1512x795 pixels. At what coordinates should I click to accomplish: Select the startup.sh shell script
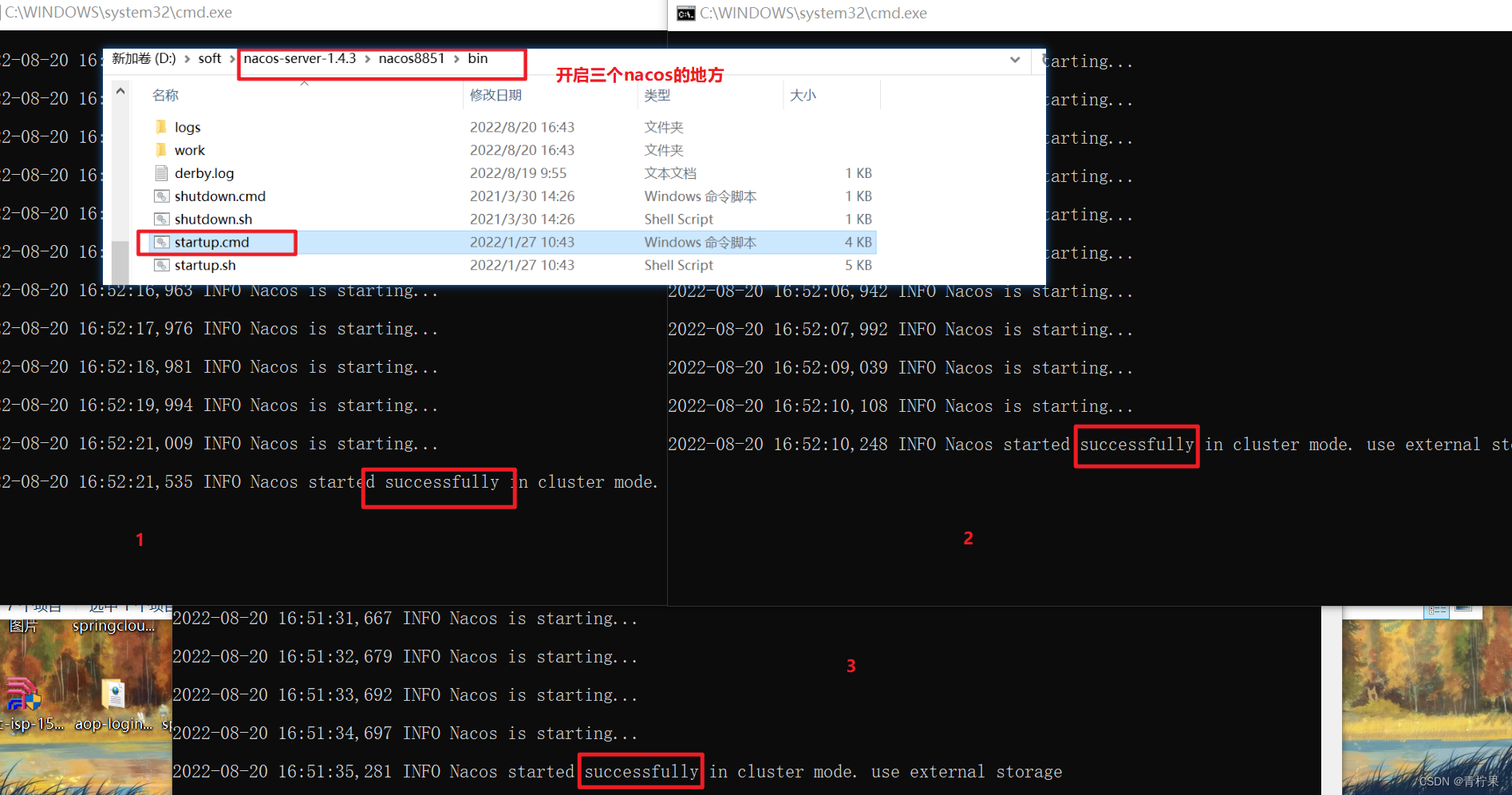(207, 264)
